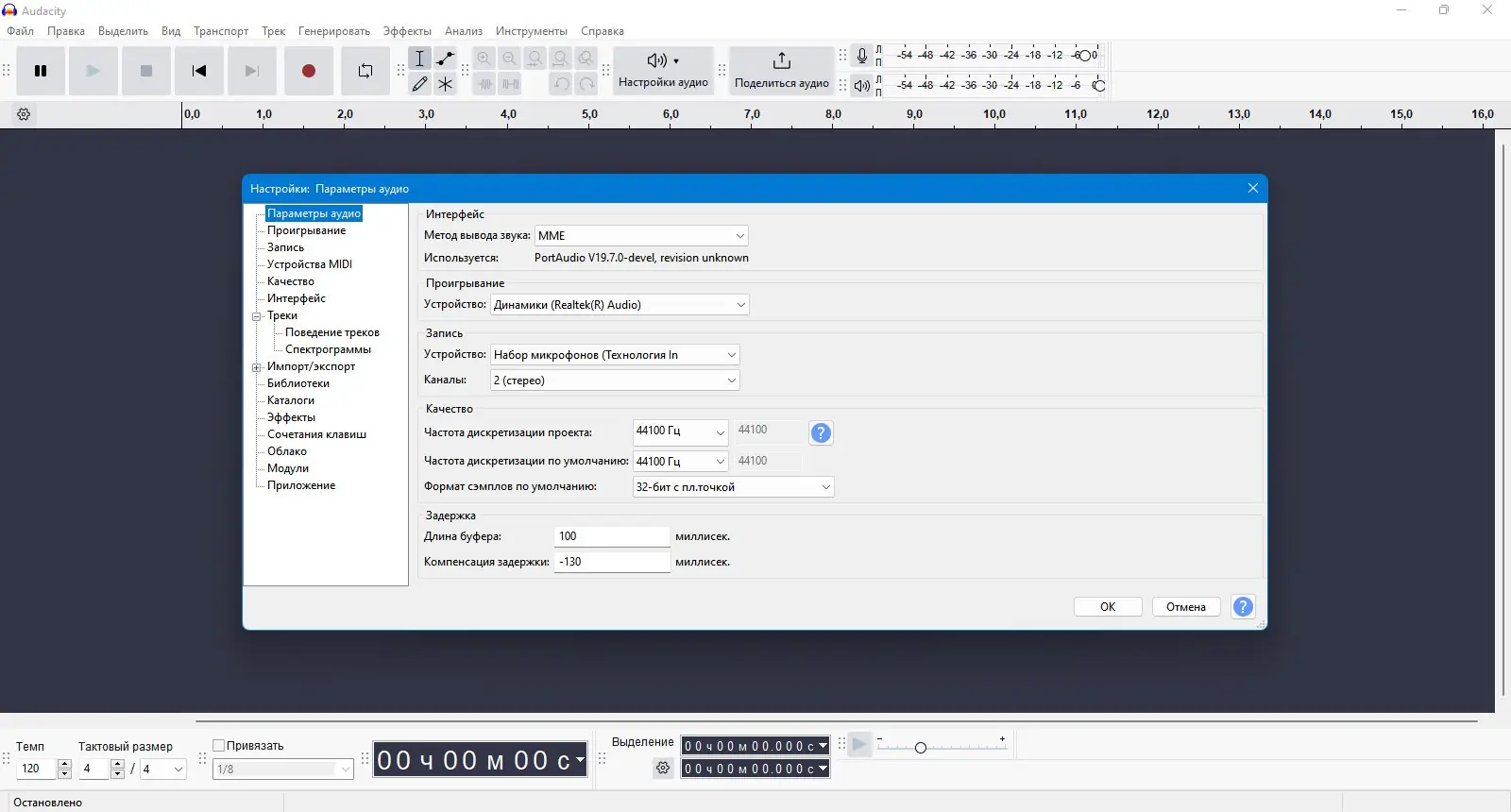Click the OK button

1108,607
